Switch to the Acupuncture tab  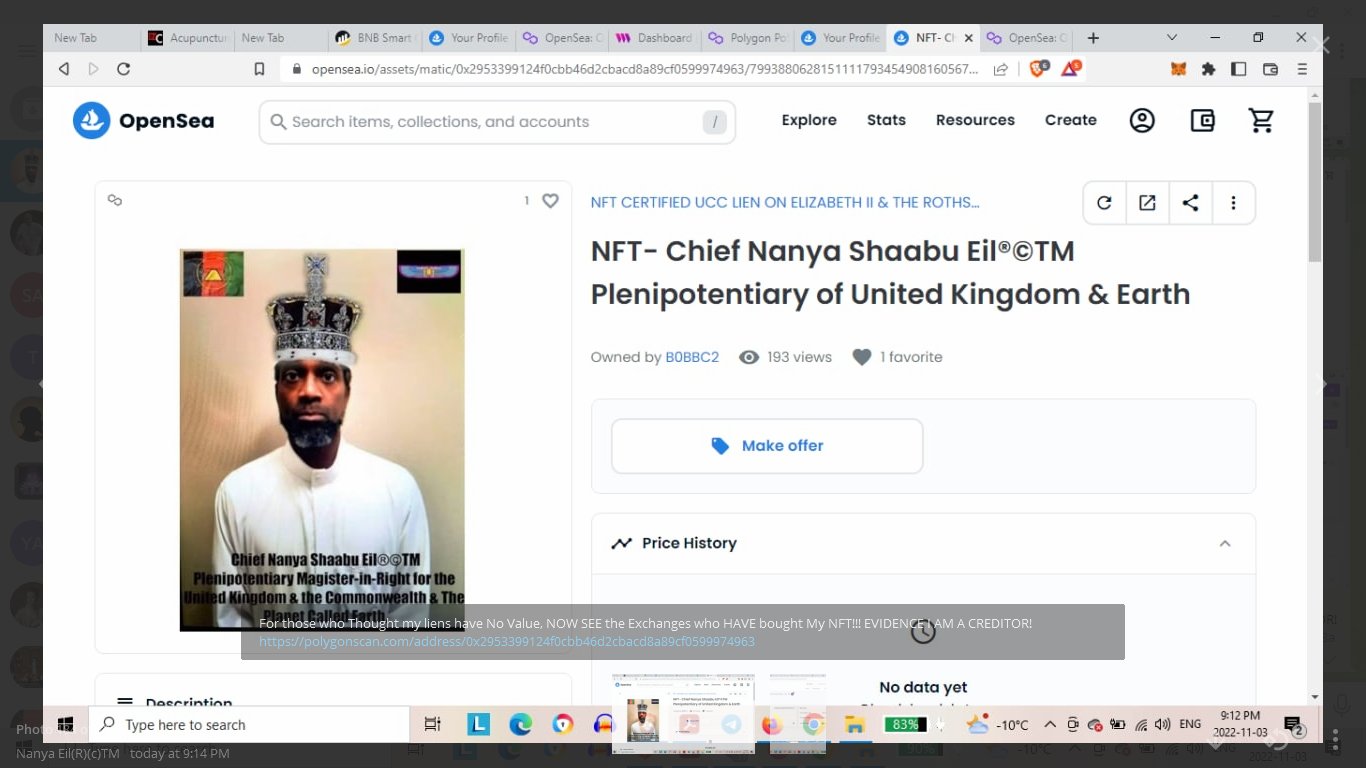[x=188, y=38]
